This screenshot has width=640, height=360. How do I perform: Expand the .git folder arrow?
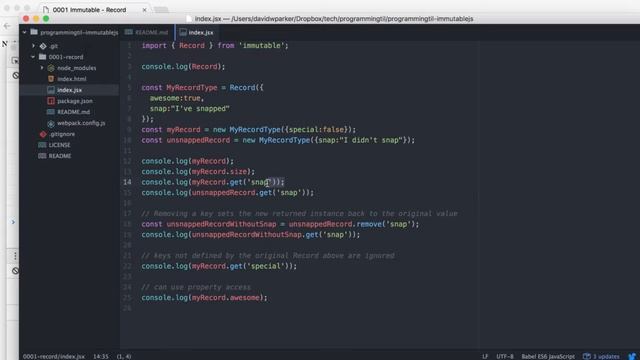[x=33, y=46]
